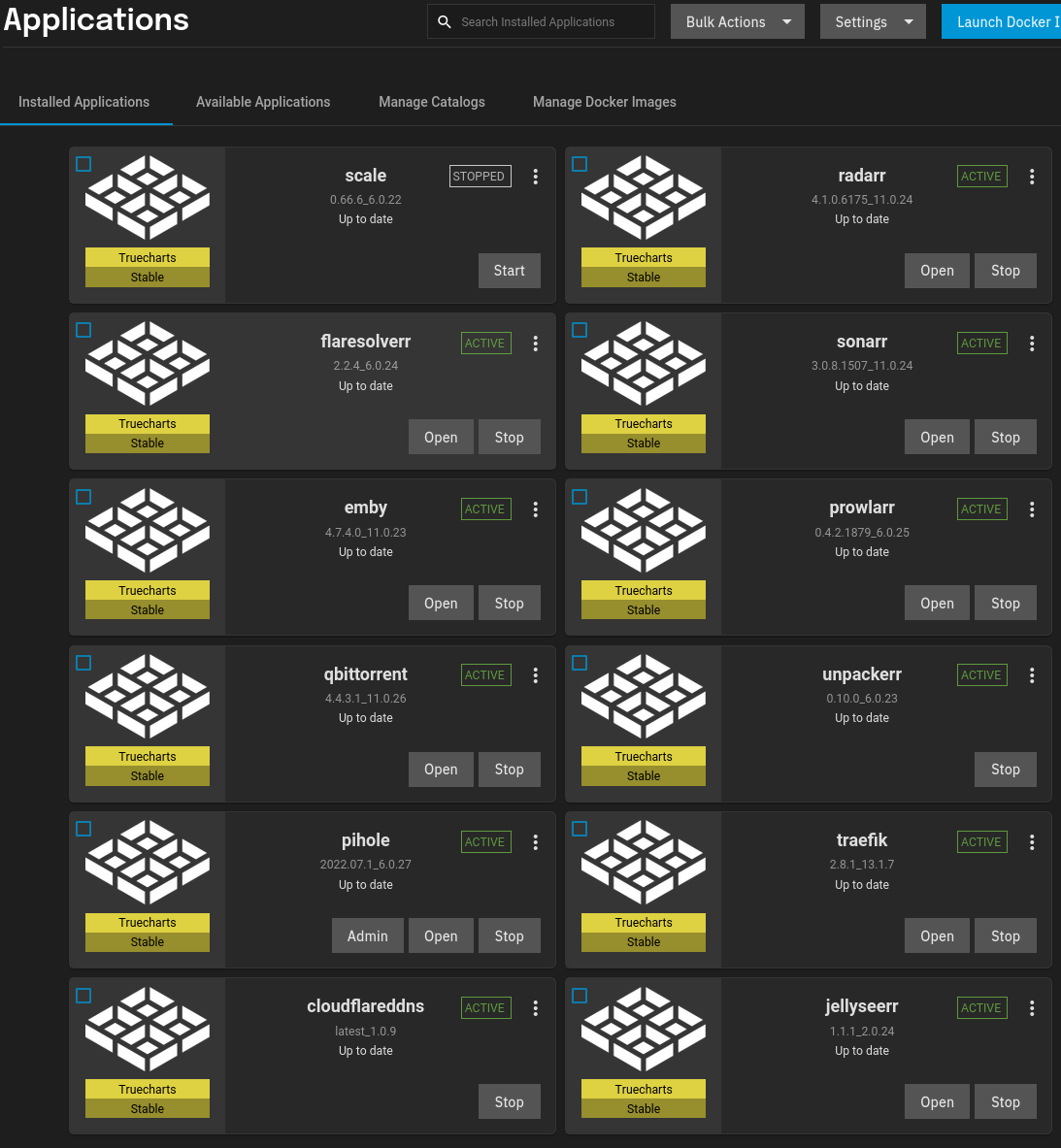Select the jellyseerr application checkbox
This screenshot has height=1148, width=1061.
[x=580, y=996]
